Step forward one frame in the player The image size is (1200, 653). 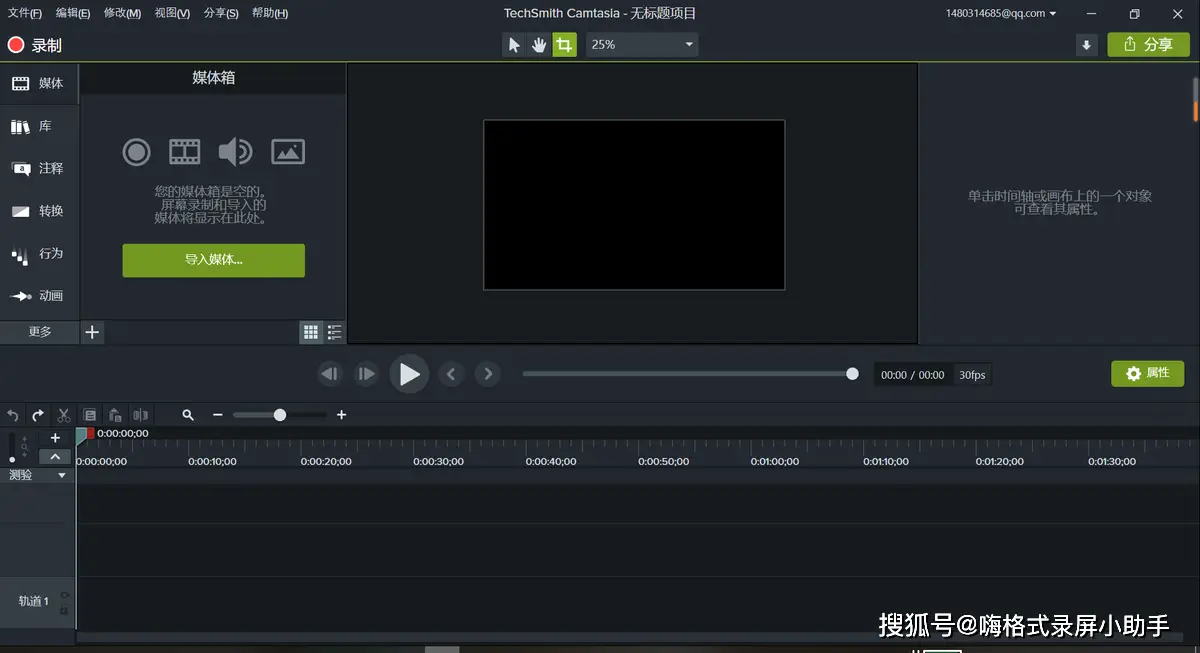[x=367, y=374]
